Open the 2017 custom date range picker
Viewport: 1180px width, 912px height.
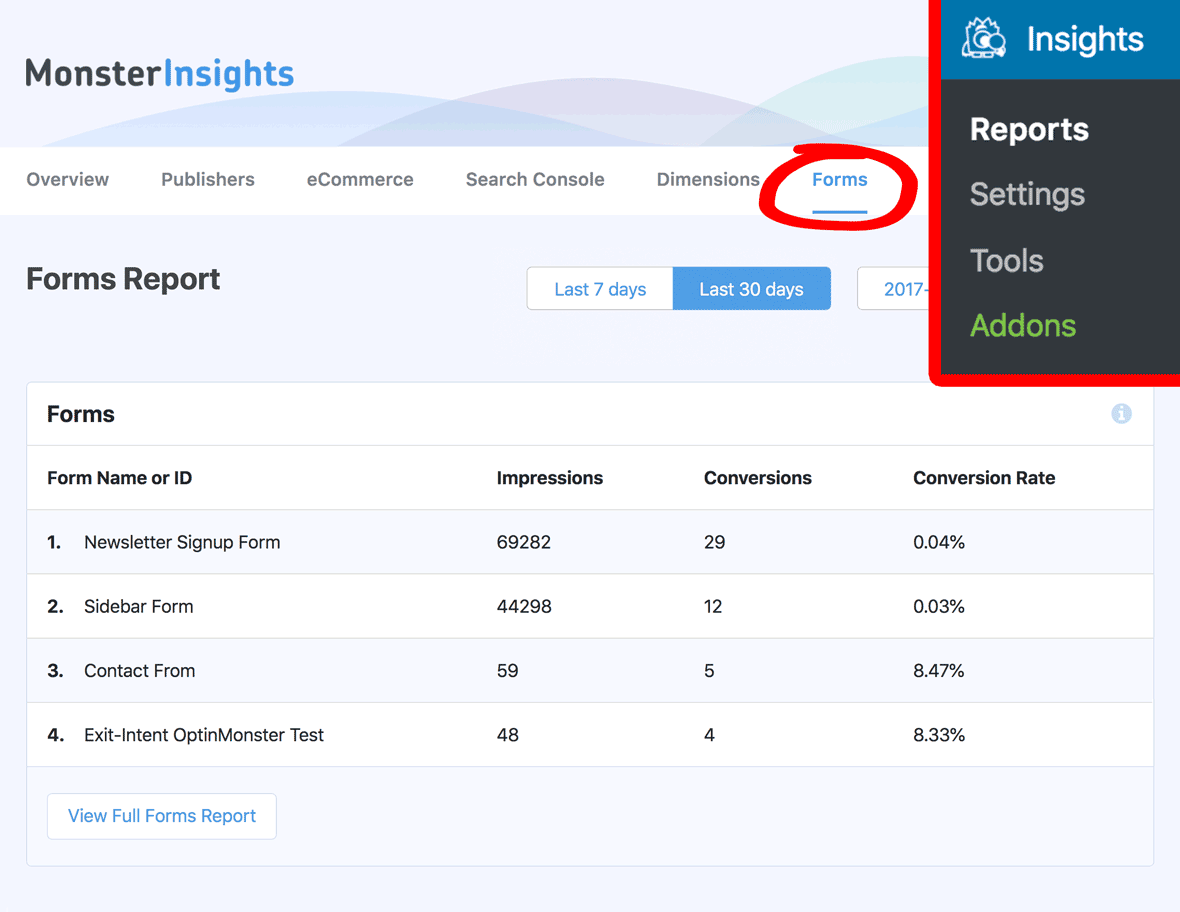pos(905,288)
